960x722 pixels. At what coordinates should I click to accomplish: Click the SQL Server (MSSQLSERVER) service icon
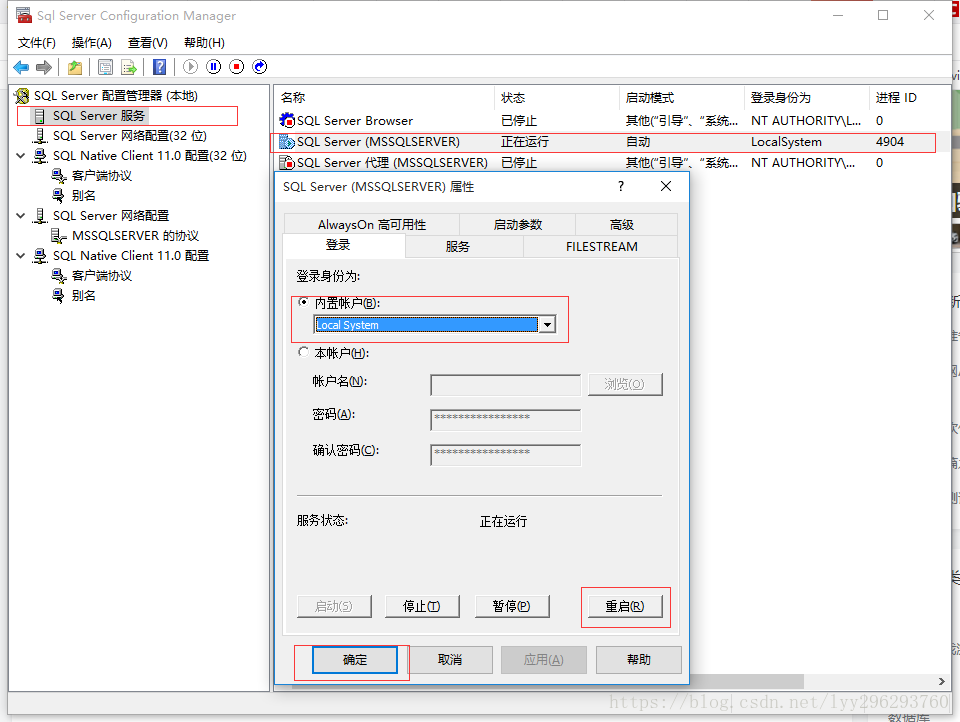click(x=287, y=141)
